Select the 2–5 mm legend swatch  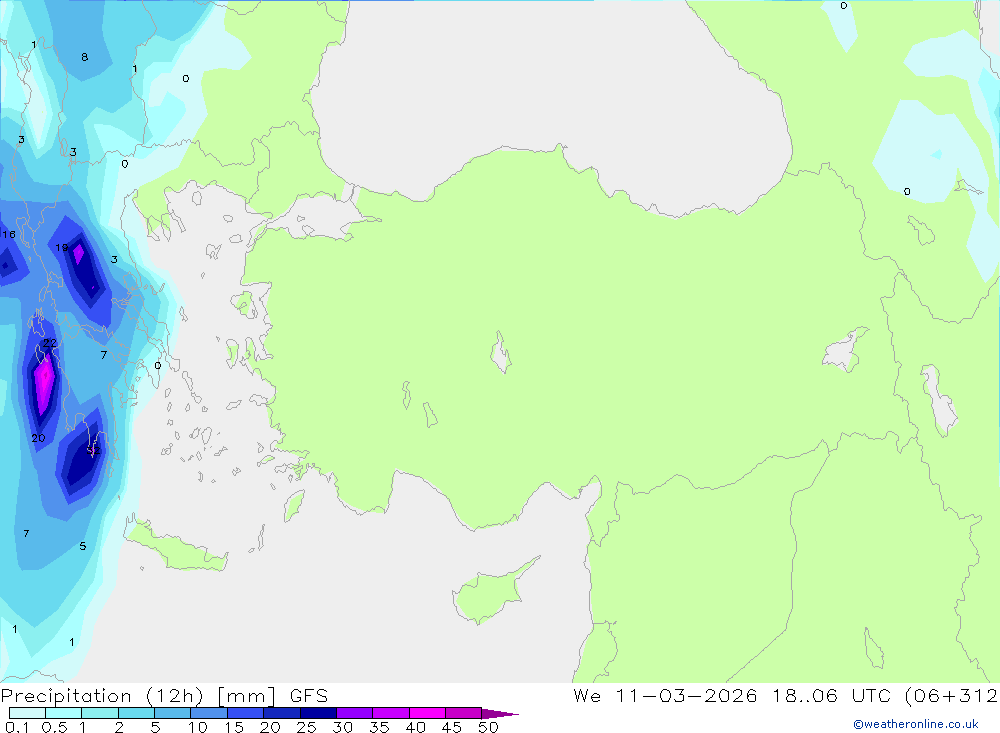click(136, 713)
